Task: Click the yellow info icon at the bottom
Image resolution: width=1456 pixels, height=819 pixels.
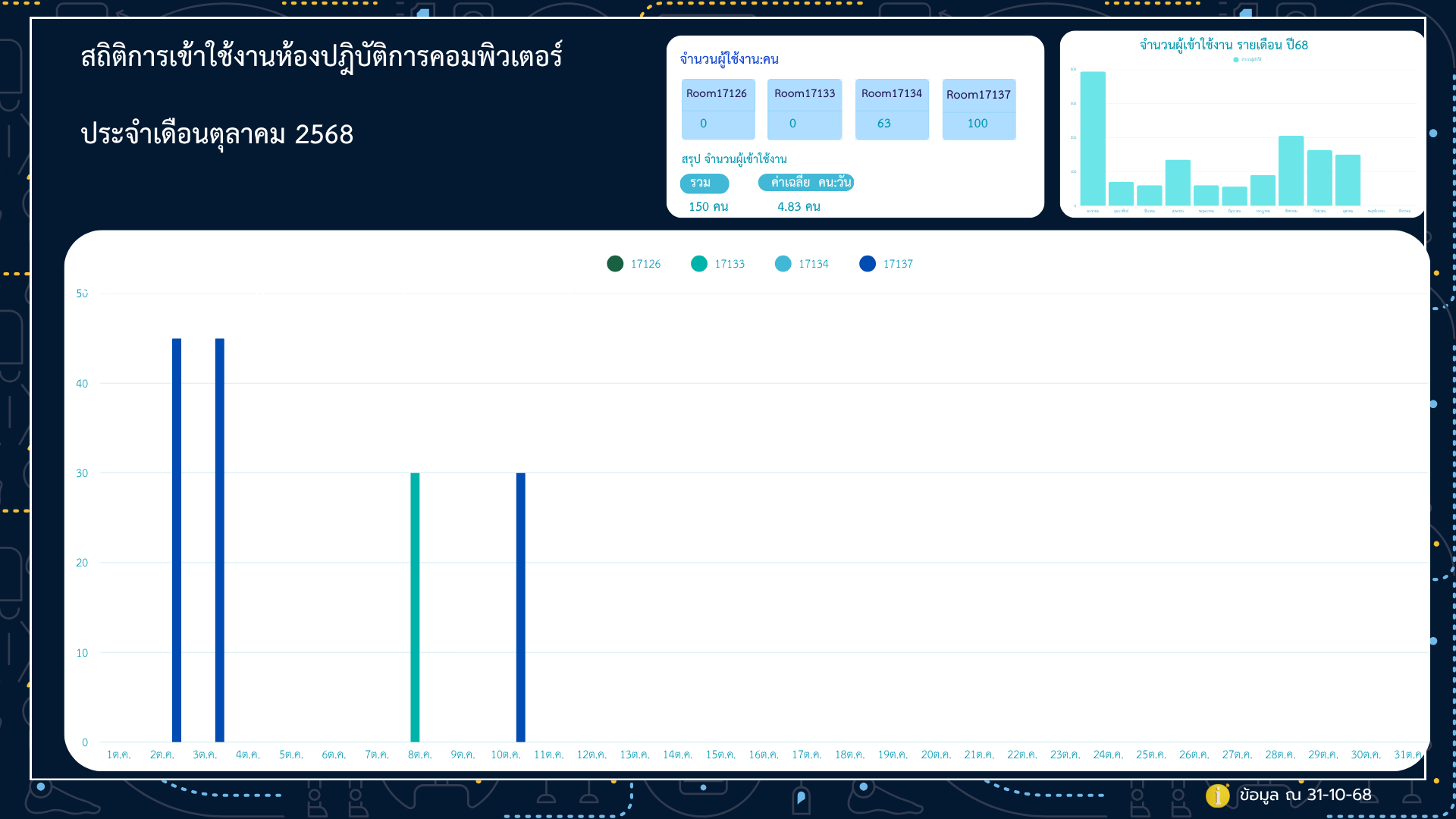Action: pyautogui.click(x=1216, y=795)
